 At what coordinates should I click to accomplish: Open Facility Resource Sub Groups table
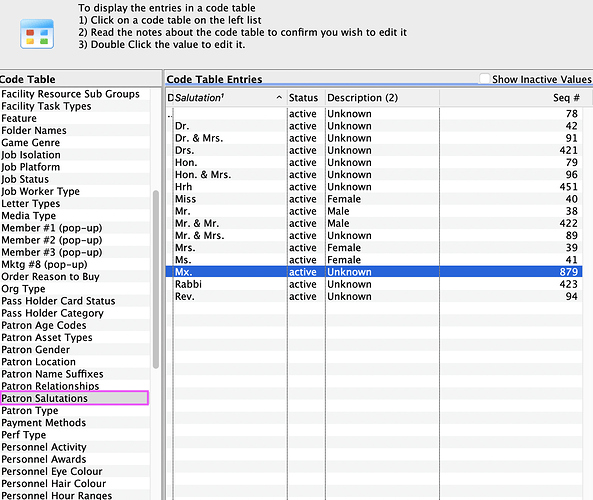pyautogui.click(x=75, y=94)
